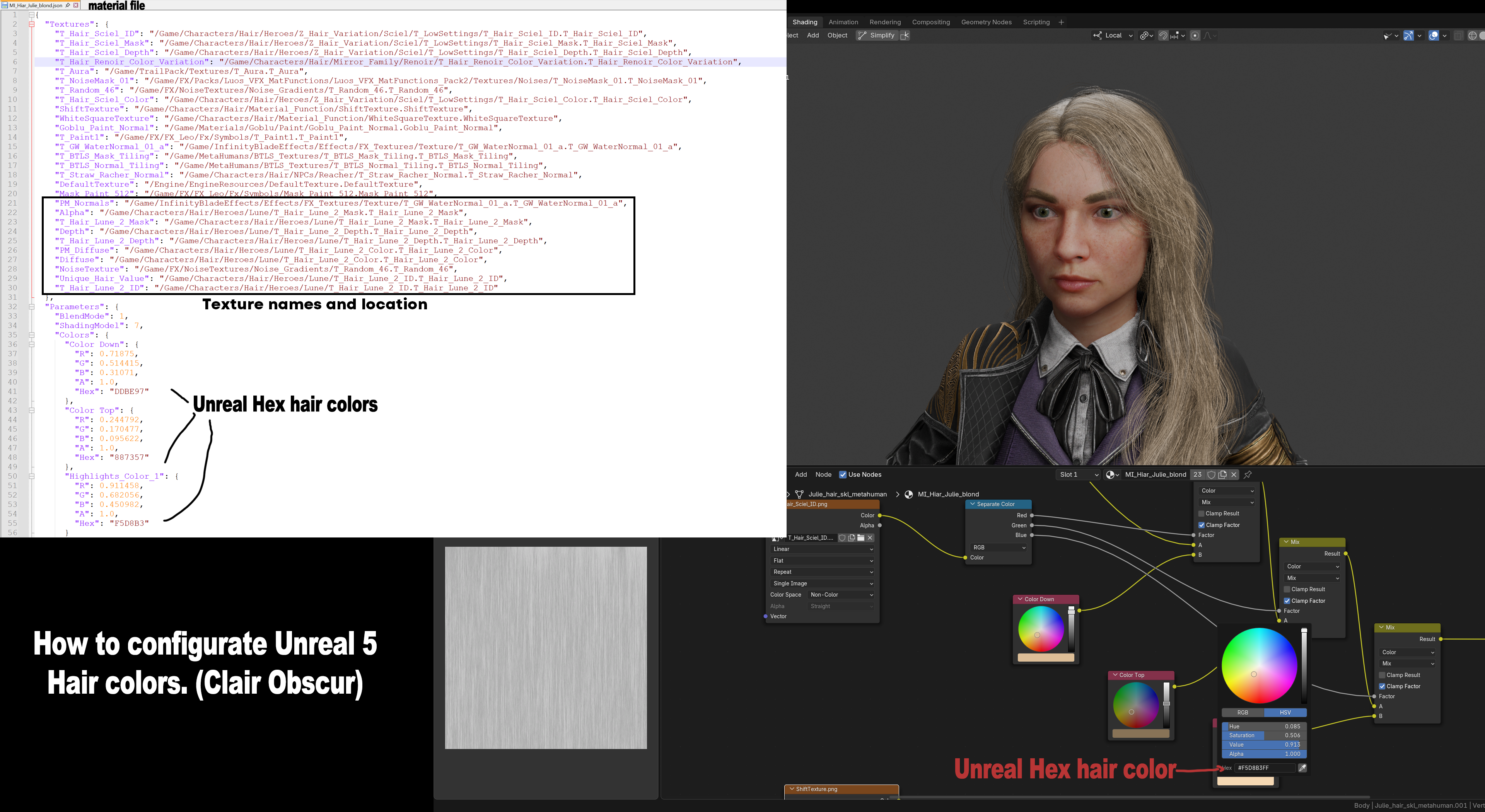Click the fake user shield on T_Hair_Sciel_ID image
Viewport: 1485px width, 812px height.
(842, 538)
